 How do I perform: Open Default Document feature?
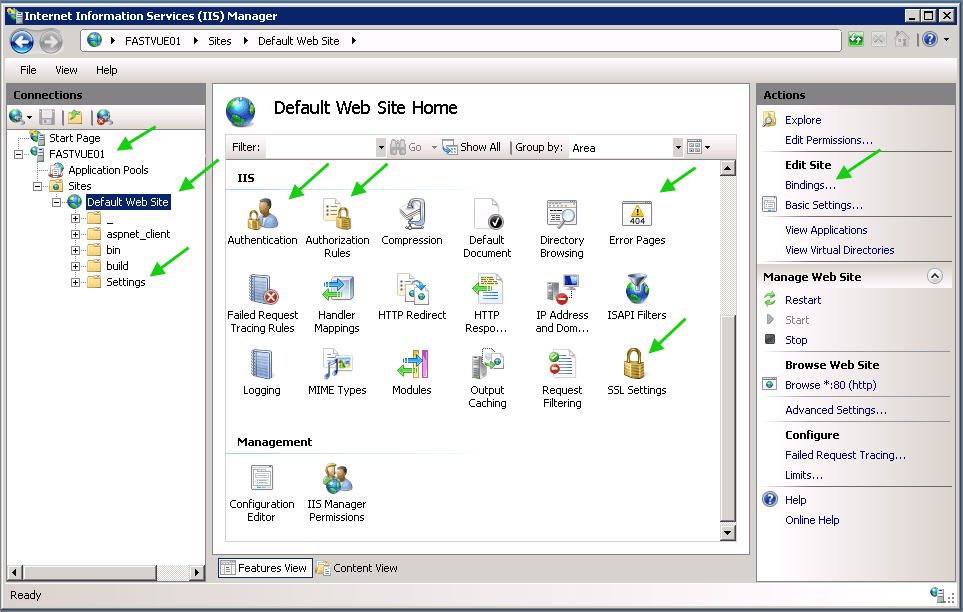[x=487, y=228]
